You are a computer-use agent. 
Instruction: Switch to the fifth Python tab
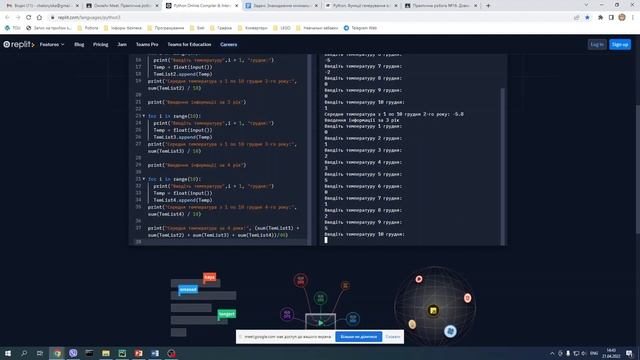[361, 6]
